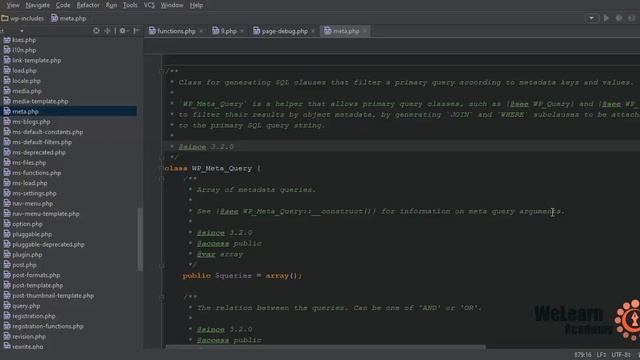
Task: Close the page-debug.php tab
Action: [x=313, y=31]
